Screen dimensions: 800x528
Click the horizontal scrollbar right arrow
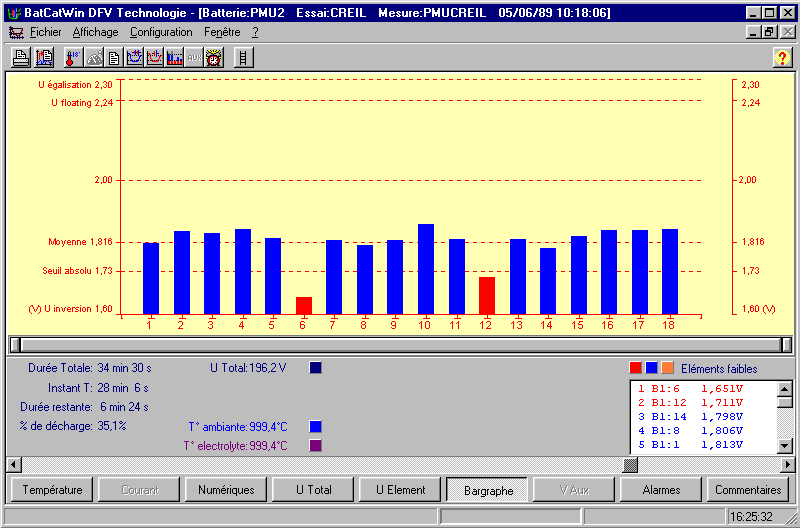pos(788,465)
